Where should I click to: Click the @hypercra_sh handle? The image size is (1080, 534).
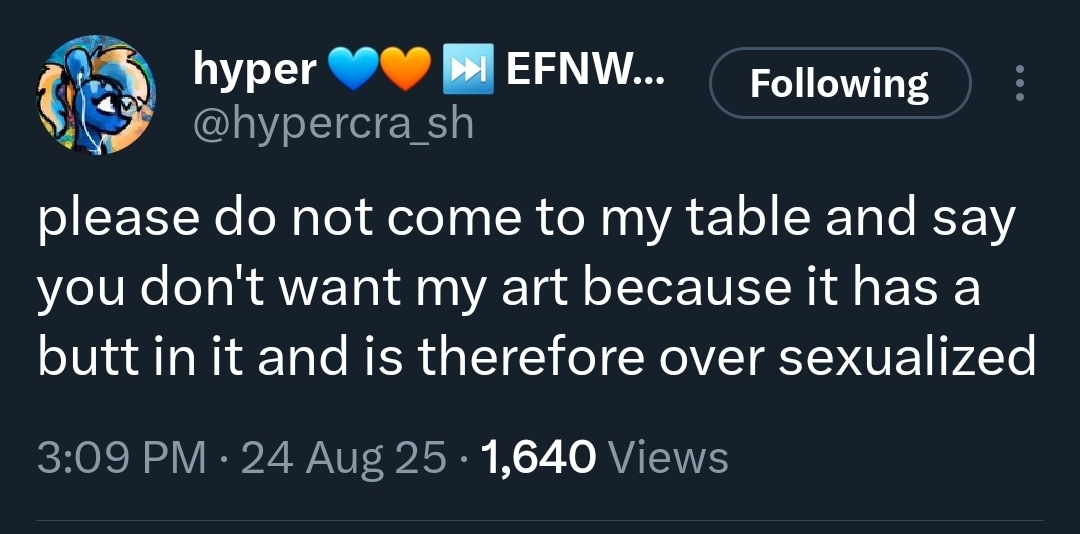332,123
